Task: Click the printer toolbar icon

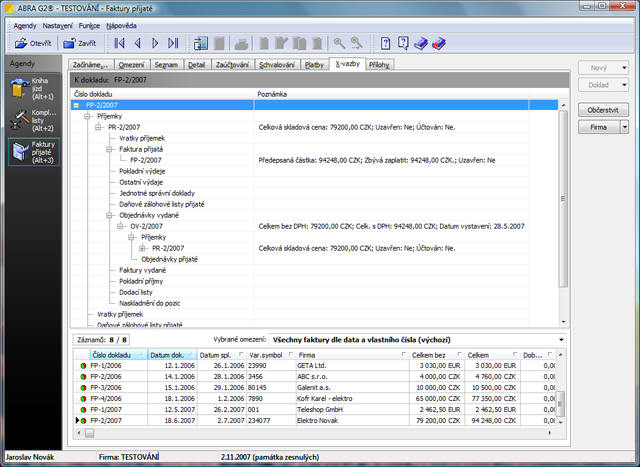Action: point(241,44)
